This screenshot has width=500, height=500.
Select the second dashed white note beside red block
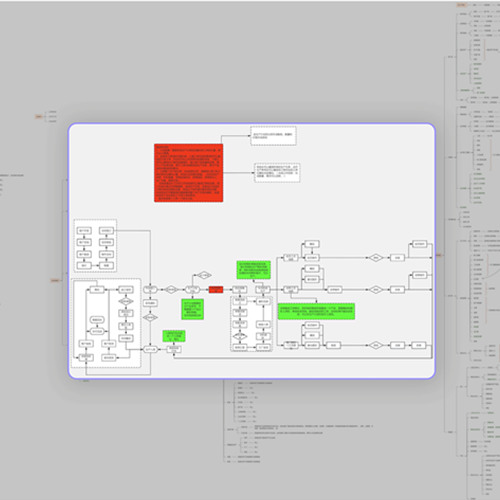(277, 173)
